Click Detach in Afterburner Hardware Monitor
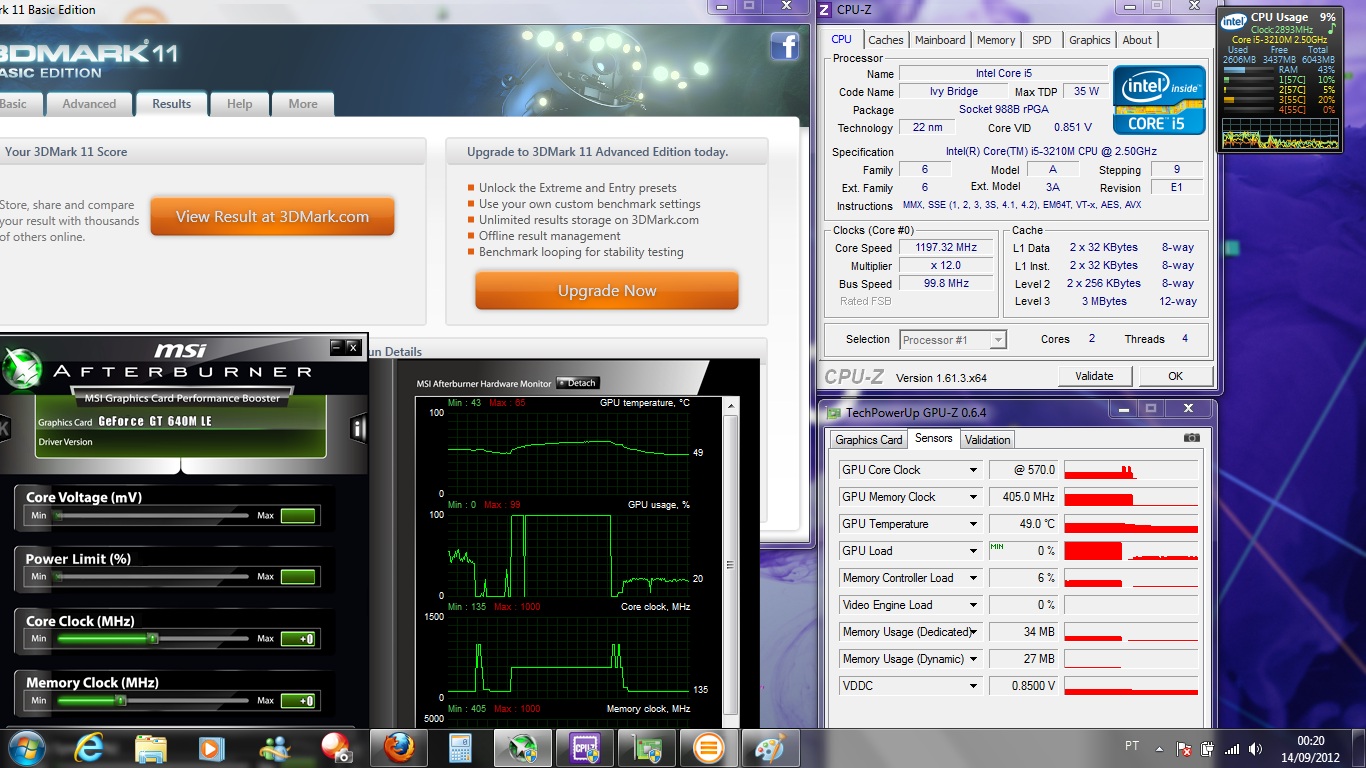Screen dimensions: 1366x768 click(577, 383)
